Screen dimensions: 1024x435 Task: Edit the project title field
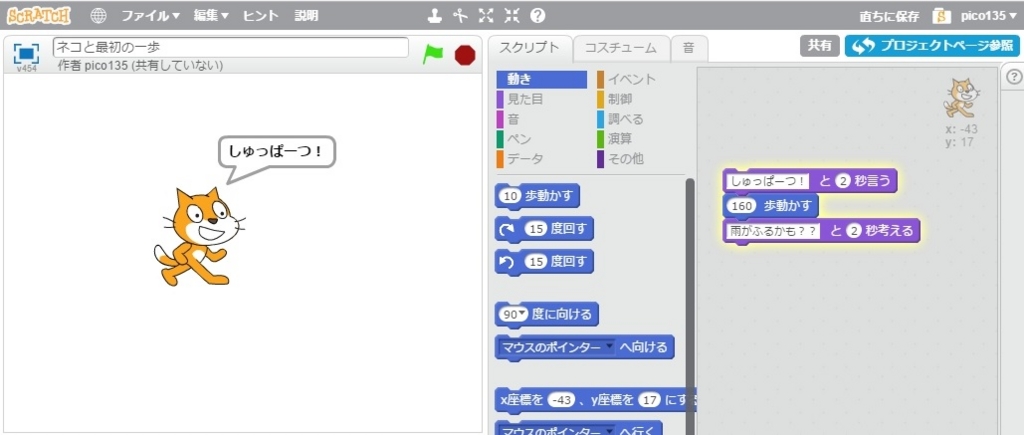coord(231,47)
